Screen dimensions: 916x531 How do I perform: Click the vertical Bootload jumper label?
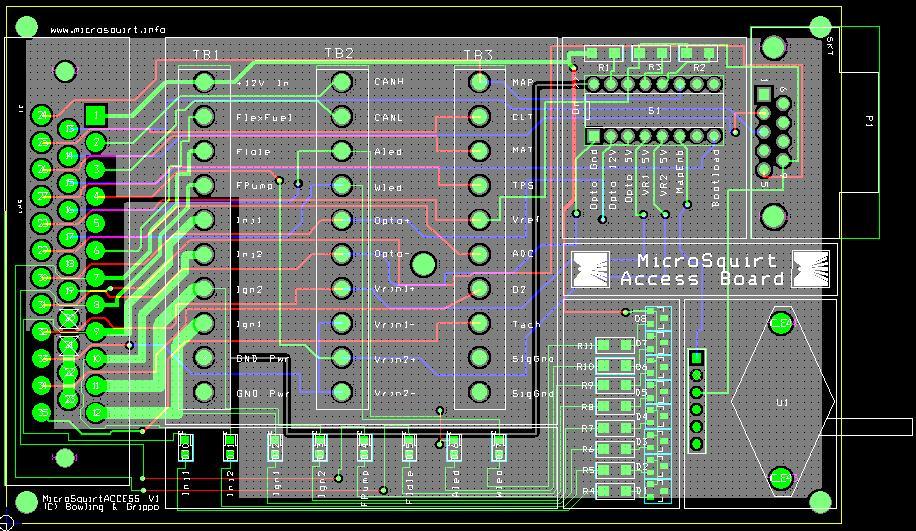[715, 178]
